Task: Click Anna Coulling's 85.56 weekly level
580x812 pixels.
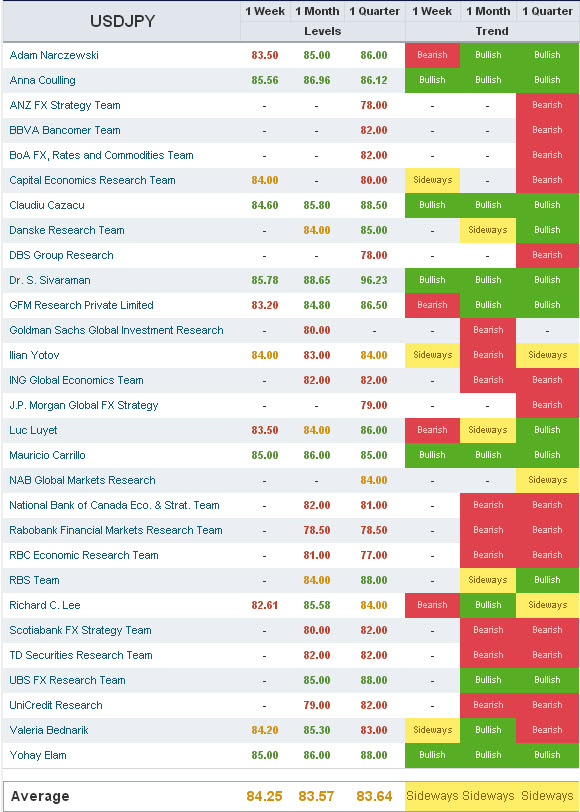Action: pyautogui.click(x=265, y=80)
